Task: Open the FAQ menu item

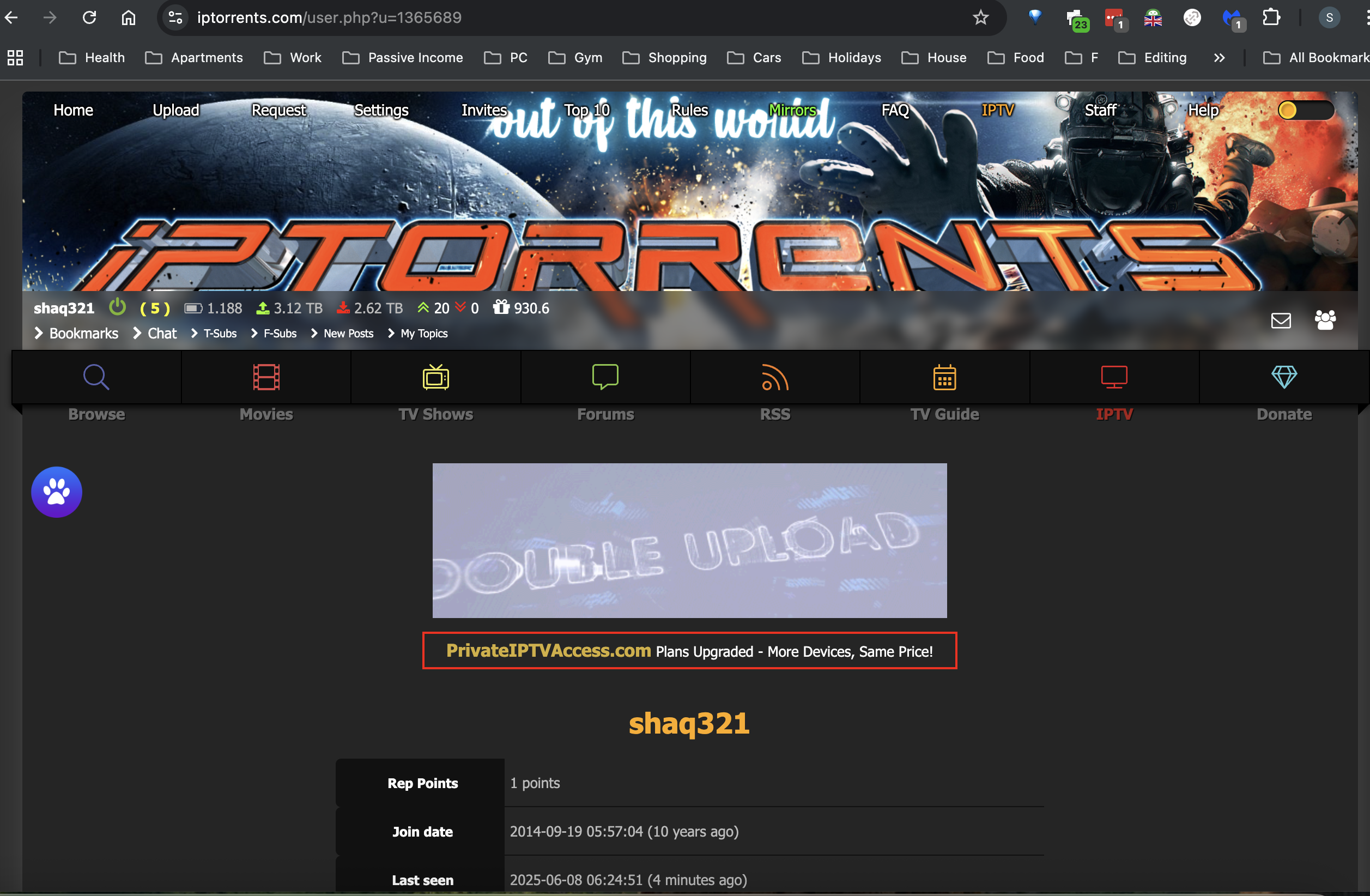Action: [x=895, y=110]
